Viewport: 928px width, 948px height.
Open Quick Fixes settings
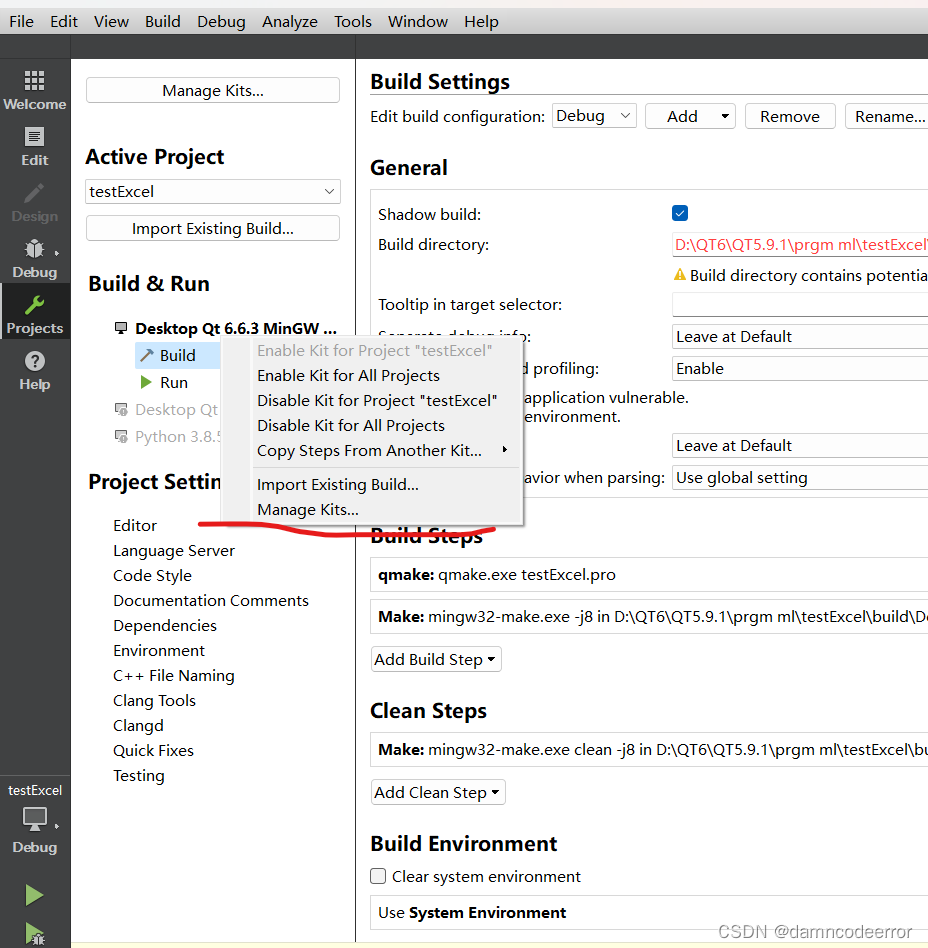154,750
